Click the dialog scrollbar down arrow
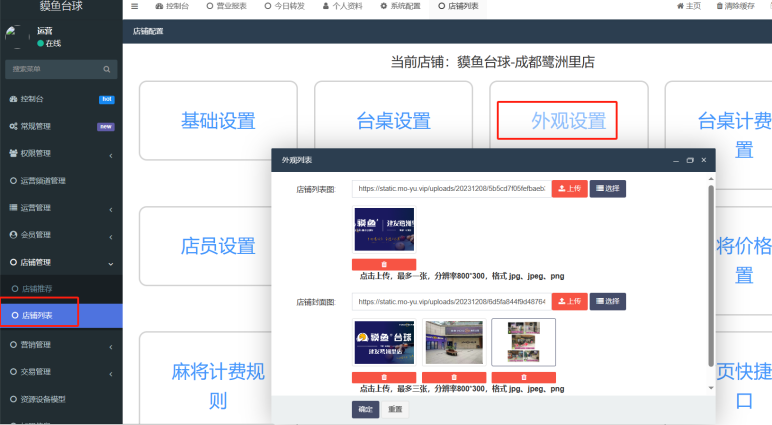Image resolution: width=772 pixels, height=425 pixels. coord(710,388)
